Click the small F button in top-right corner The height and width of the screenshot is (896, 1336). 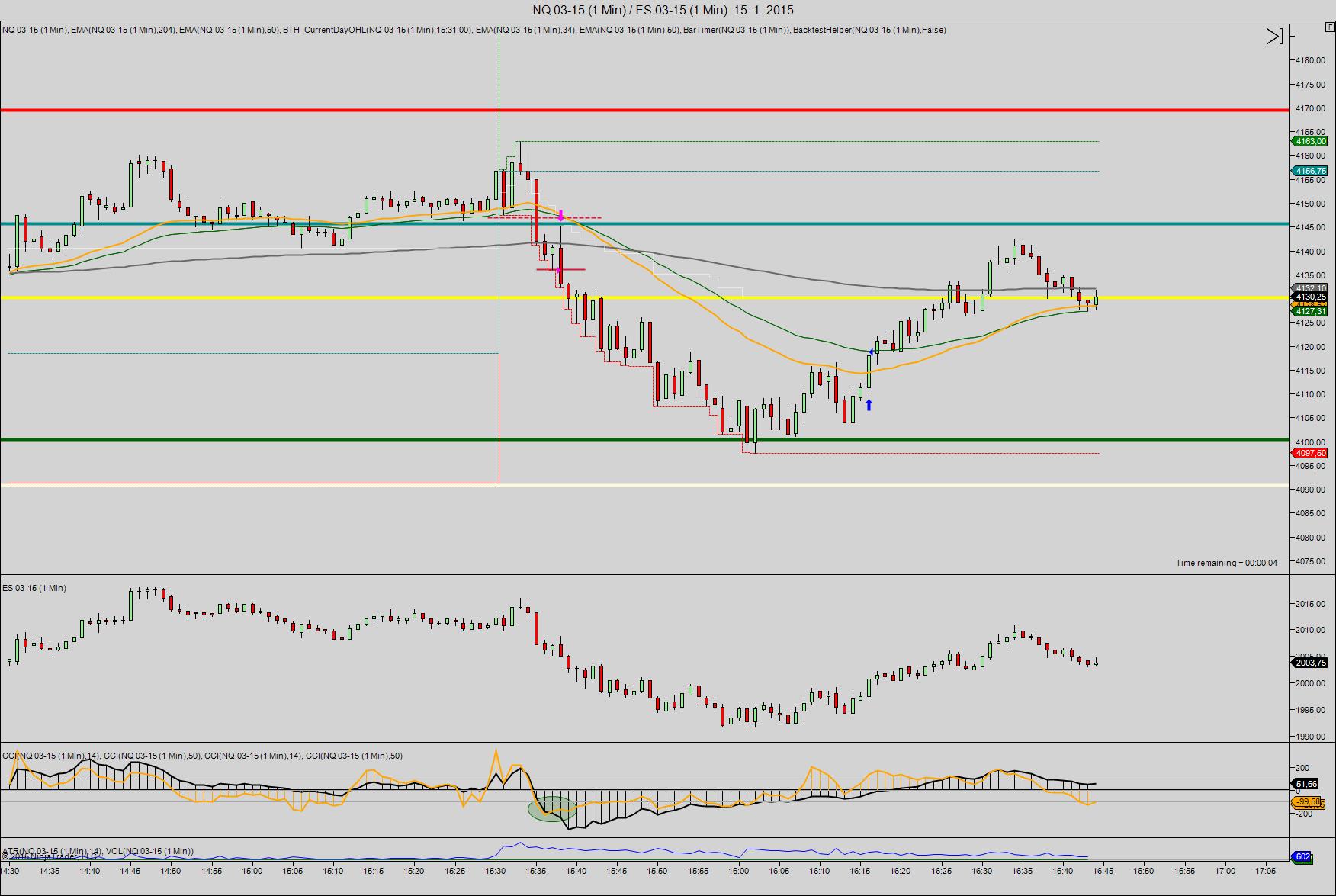[x=1330, y=26]
